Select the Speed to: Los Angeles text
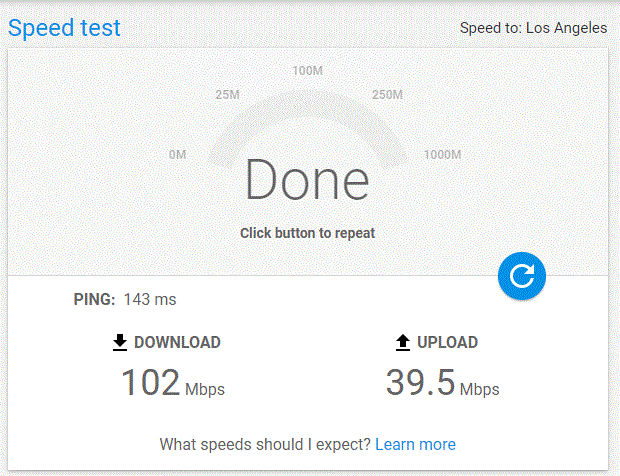Viewport: 620px width, 476px height. coord(533,28)
